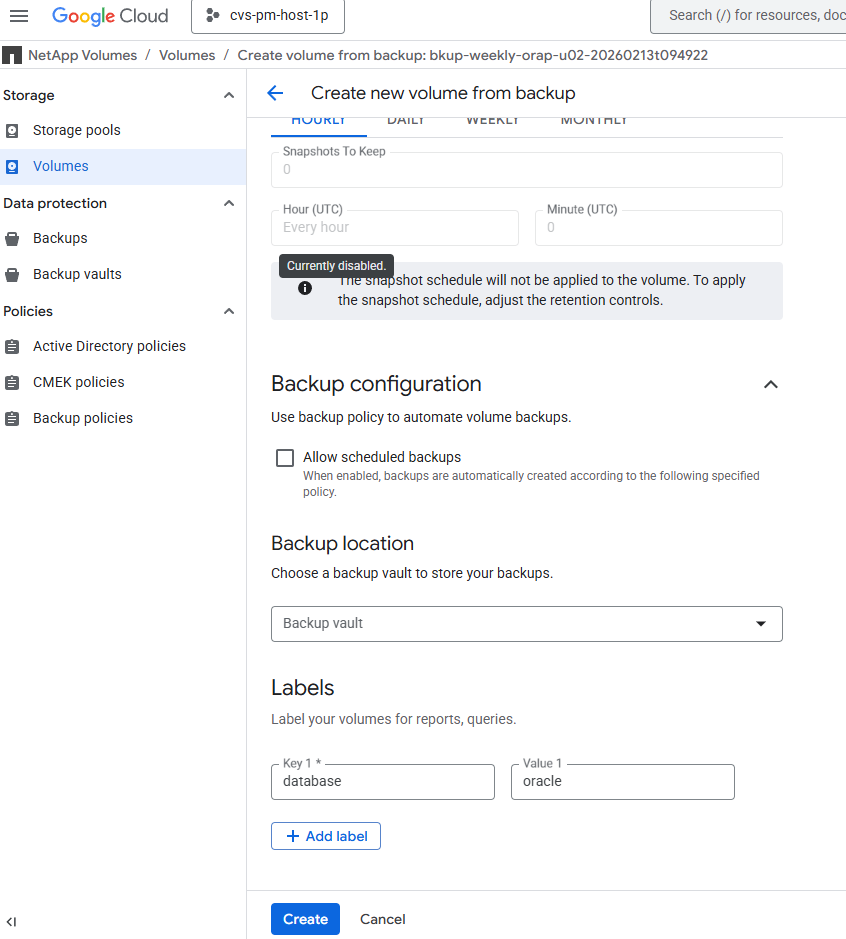Switch to the MONTHLY snapshot tab

(593, 119)
